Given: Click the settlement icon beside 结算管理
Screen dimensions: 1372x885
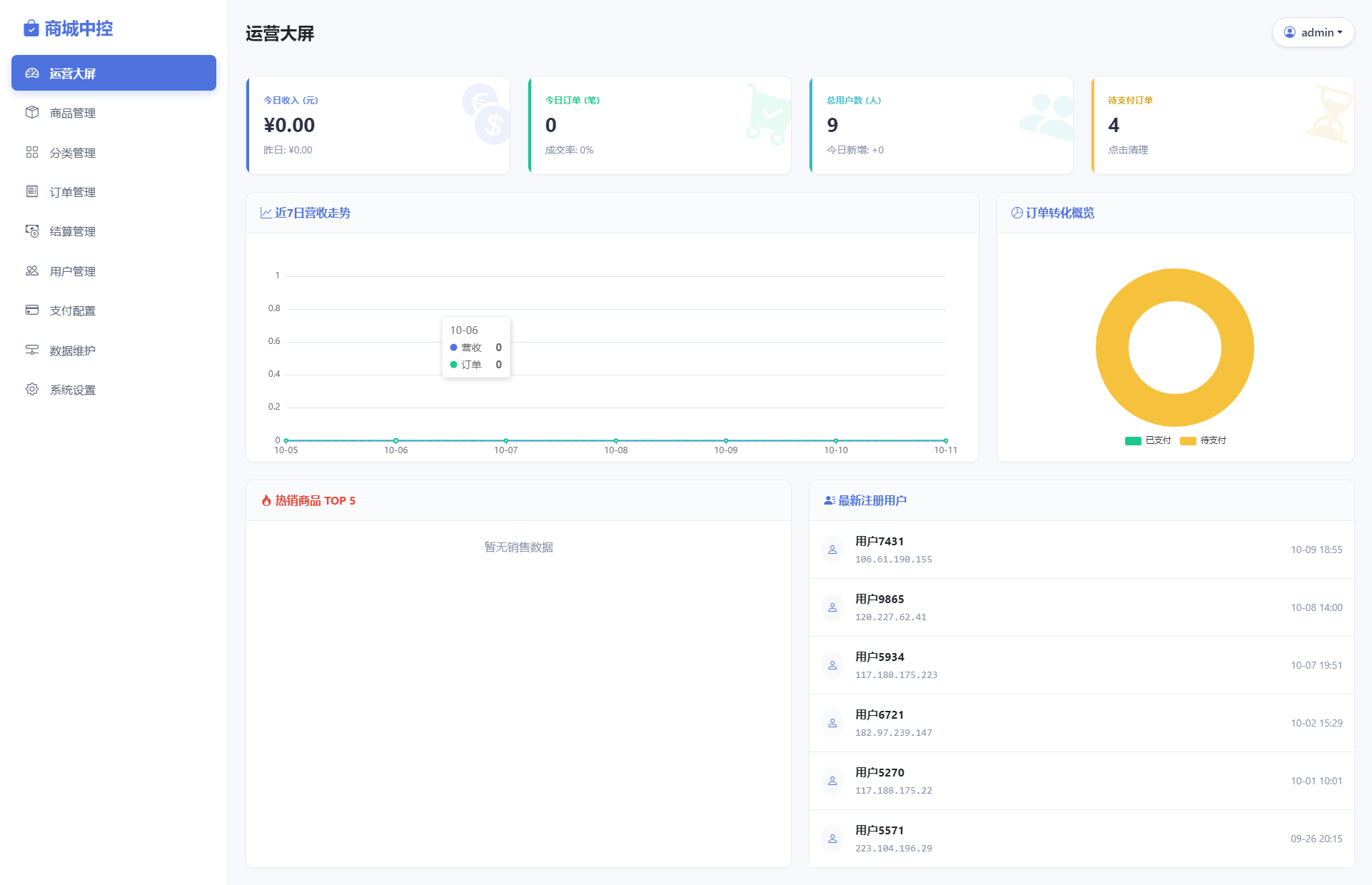Looking at the screenshot, I should pyautogui.click(x=32, y=231).
